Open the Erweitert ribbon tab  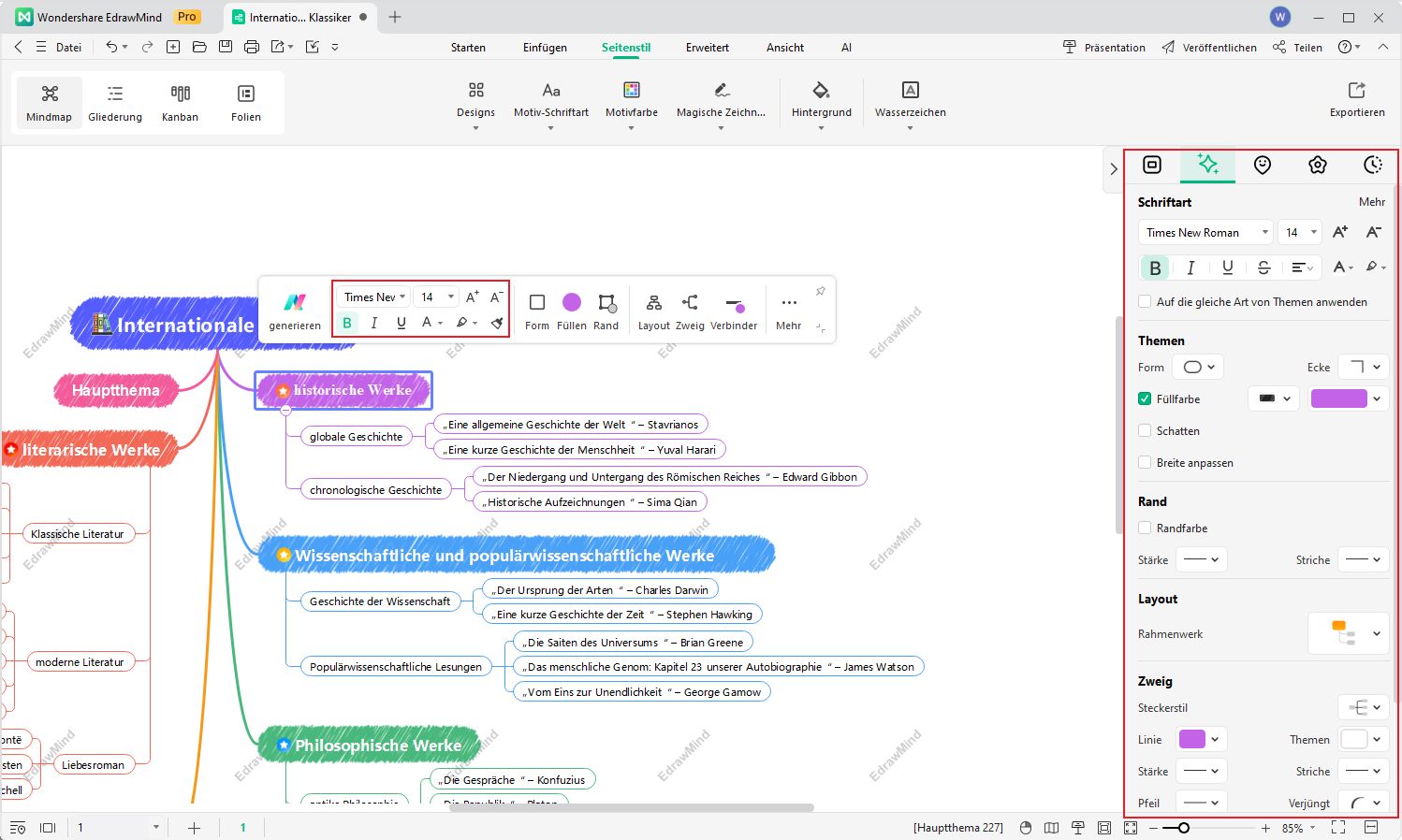pos(707,48)
